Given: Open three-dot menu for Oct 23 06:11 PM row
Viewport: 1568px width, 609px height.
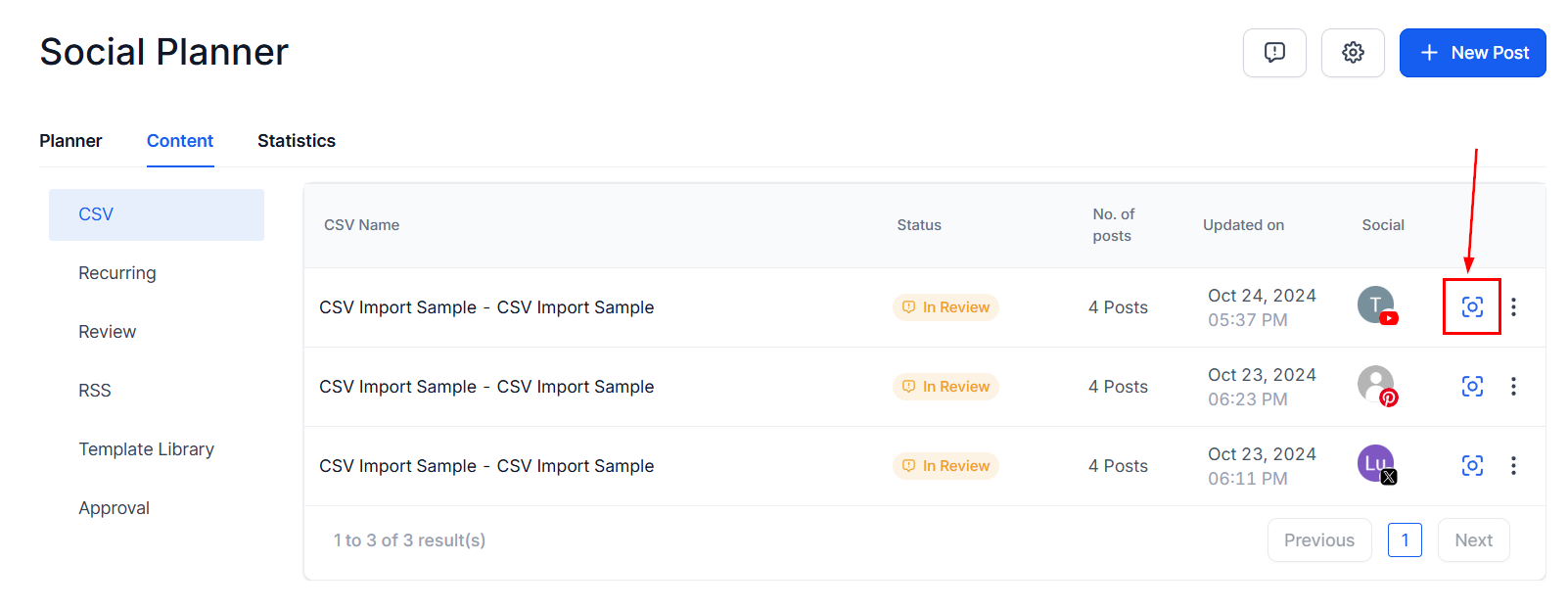Looking at the screenshot, I should [1513, 466].
